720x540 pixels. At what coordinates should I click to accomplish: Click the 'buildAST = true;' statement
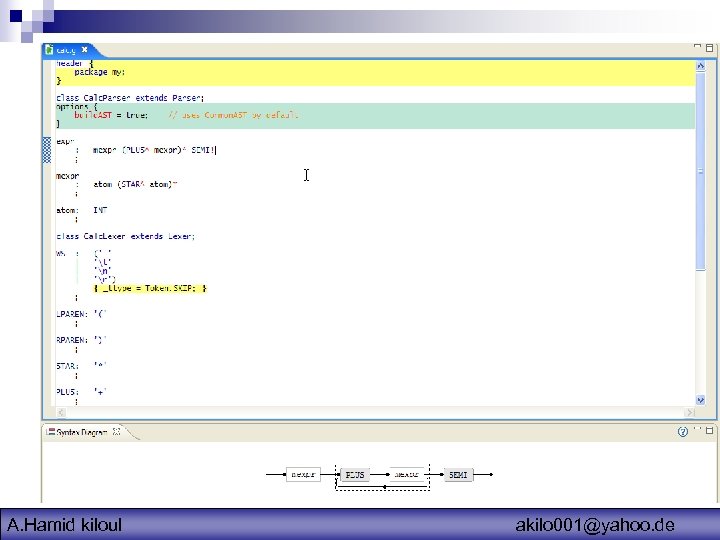pos(111,115)
